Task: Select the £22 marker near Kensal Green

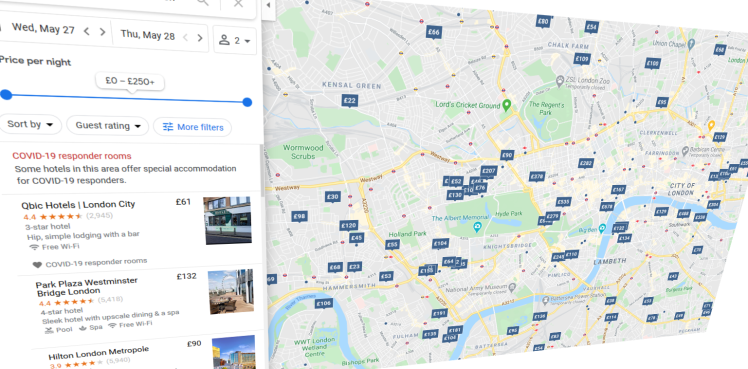Action: 350,101
